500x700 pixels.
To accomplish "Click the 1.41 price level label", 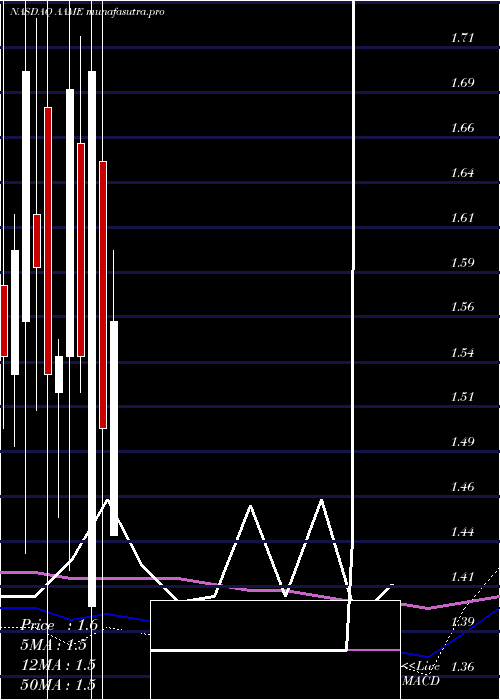I will 462,577.
